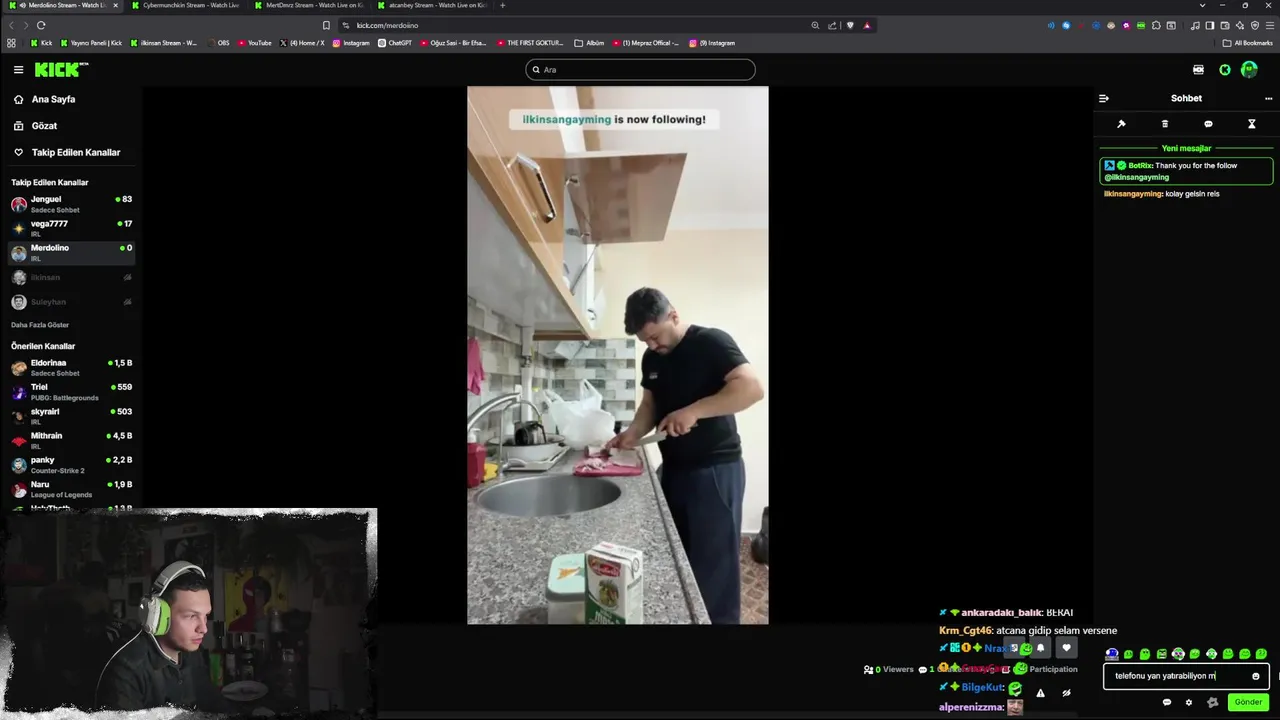
Task: Open skyrairl recommended channel
Action: (x=71, y=416)
